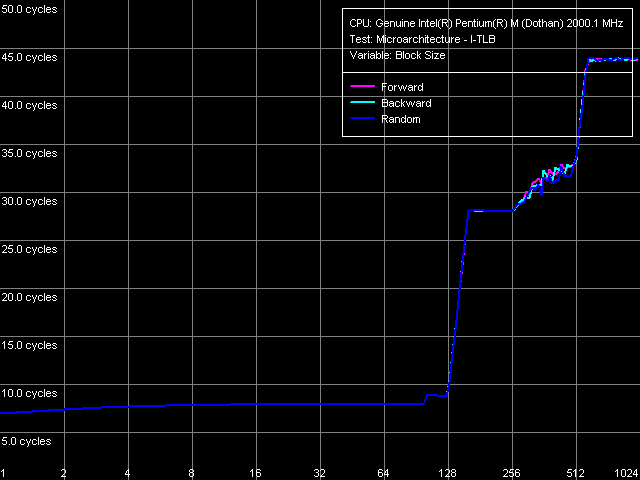Click the x-axis label 128
This screenshot has height=480, width=640.
point(447,473)
